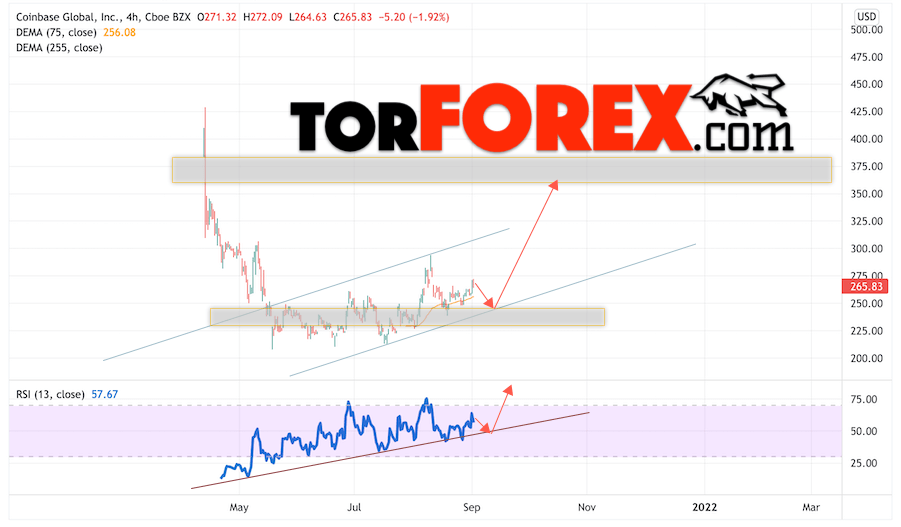Click the 250.00 price axis label
Viewport: 901px width, 527px height.
click(867, 303)
